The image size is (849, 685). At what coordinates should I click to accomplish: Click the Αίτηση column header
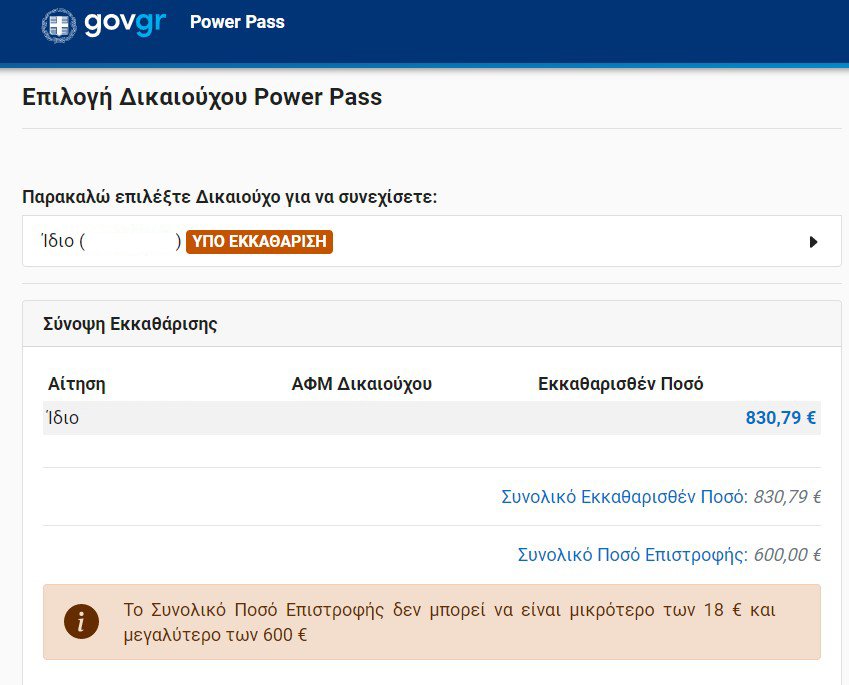tap(76, 384)
